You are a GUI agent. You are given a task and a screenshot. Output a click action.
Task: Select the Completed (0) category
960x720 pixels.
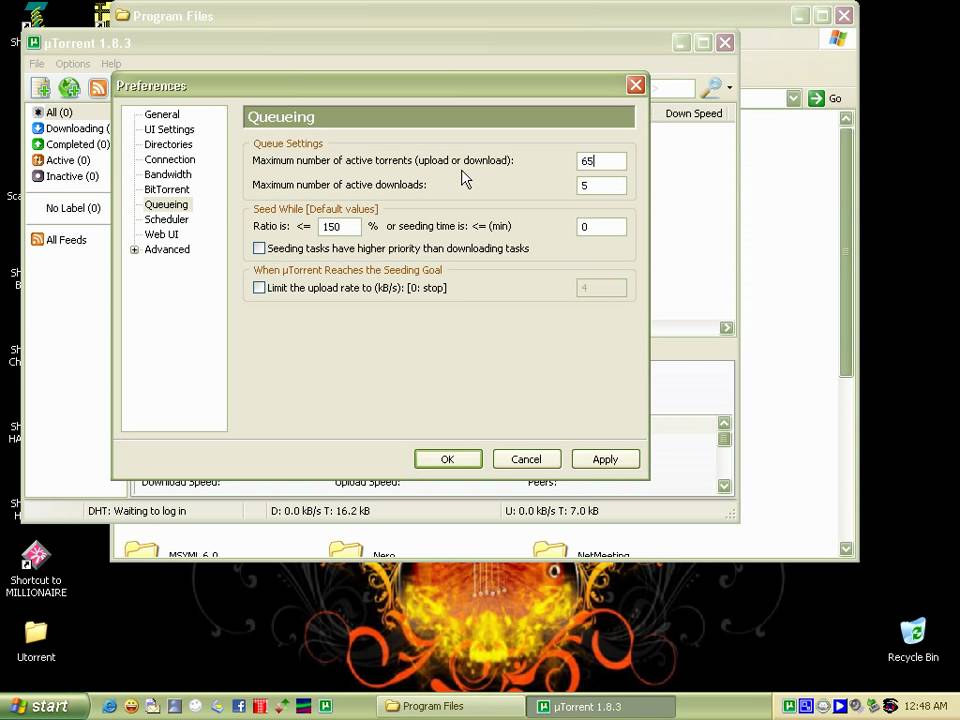(71, 144)
